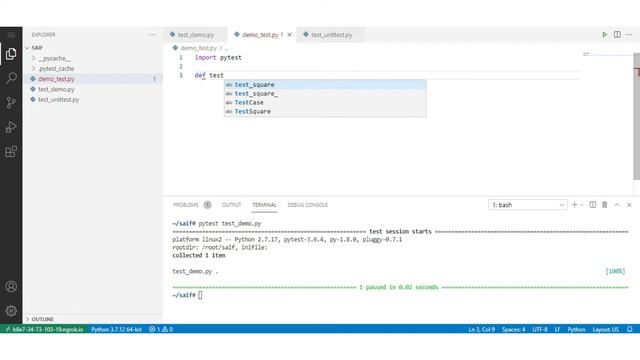Open the hamburger application menu

coord(11,35)
